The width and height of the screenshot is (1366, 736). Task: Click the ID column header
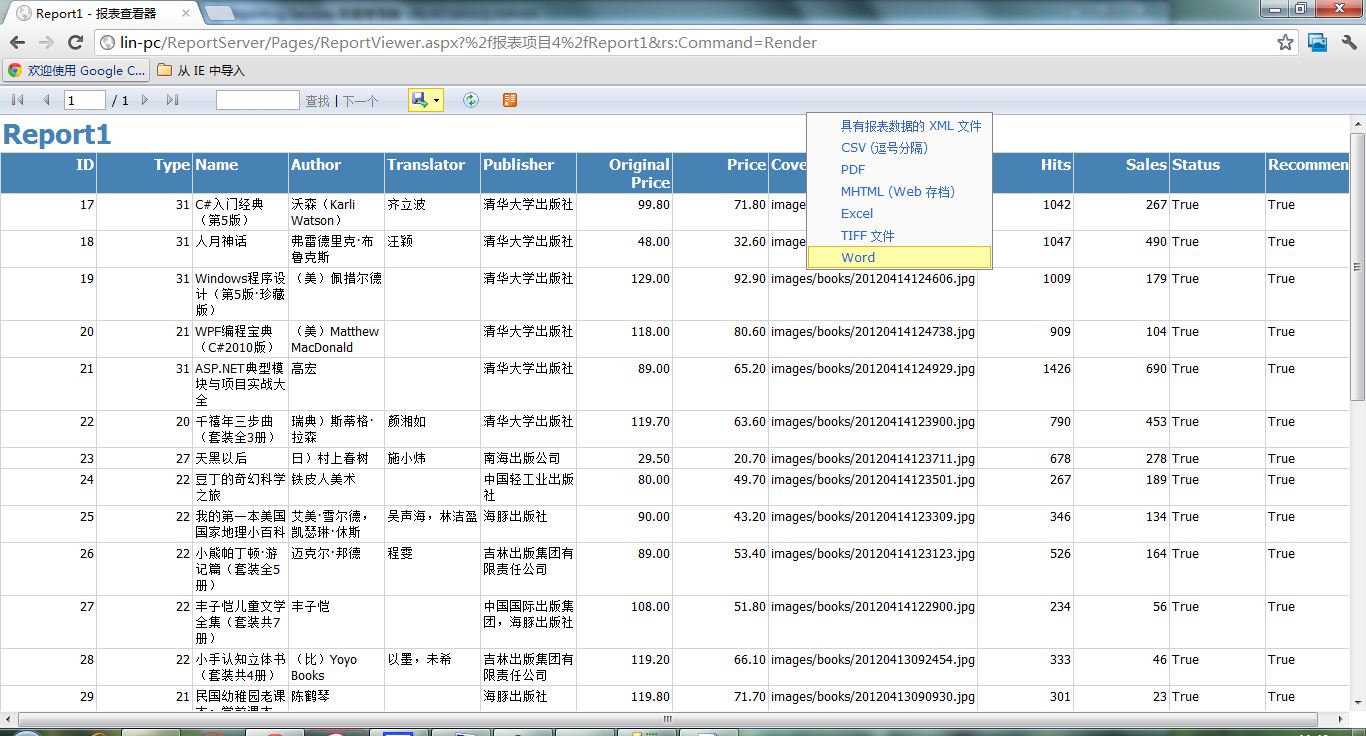48,173
